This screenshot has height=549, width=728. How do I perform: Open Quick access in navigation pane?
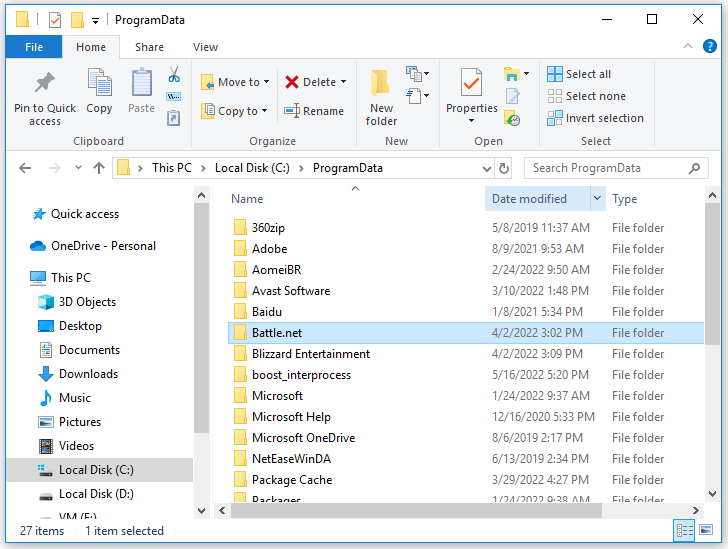click(x=85, y=214)
